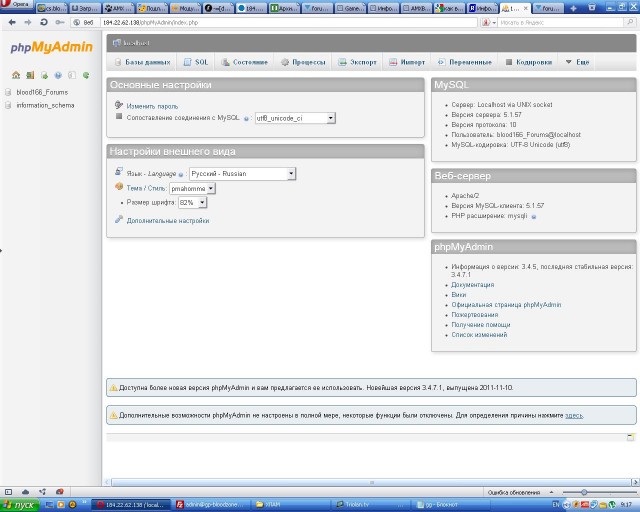Click the localhost breadcrumb link
Screen dimensions: 640x512
coord(136,43)
